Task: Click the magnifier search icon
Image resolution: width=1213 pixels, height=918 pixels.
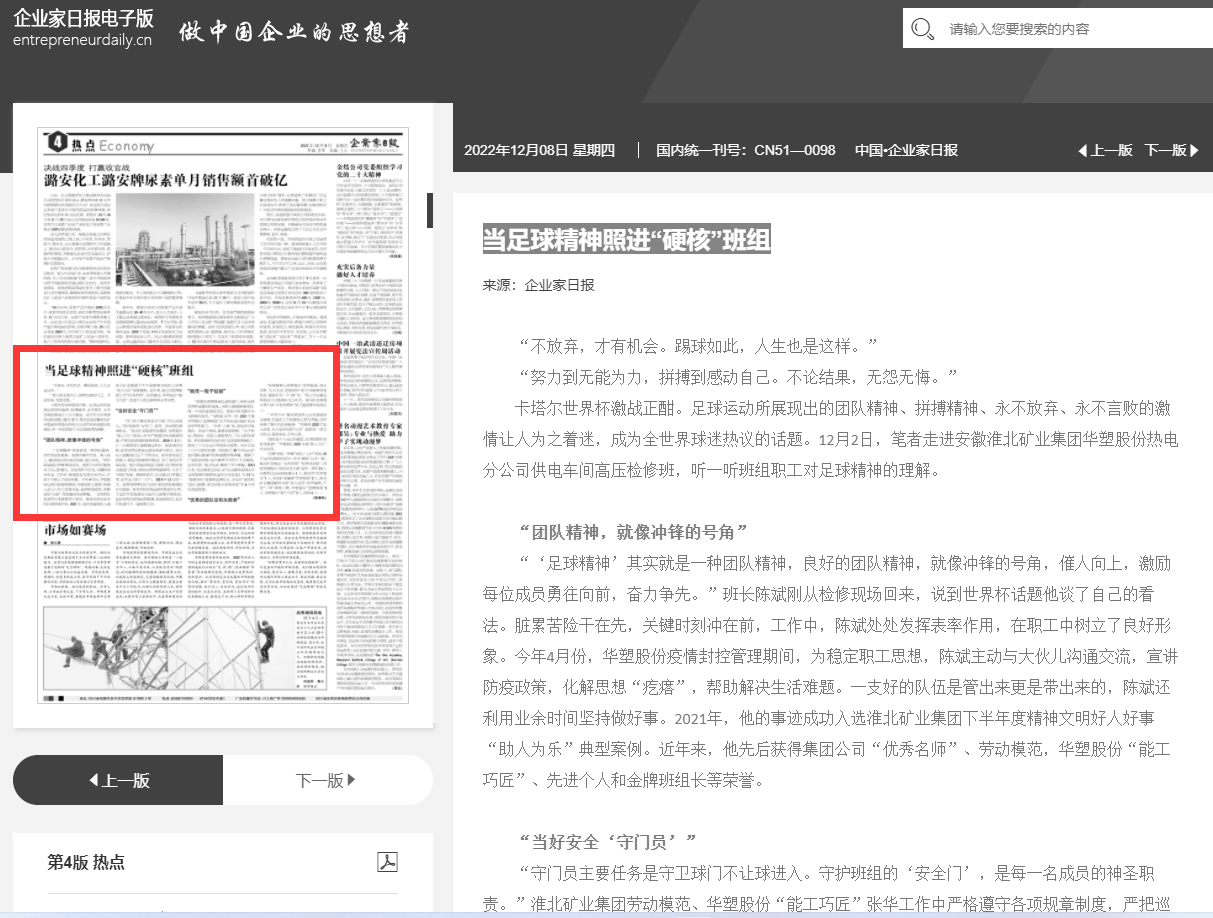Action: pos(923,28)
